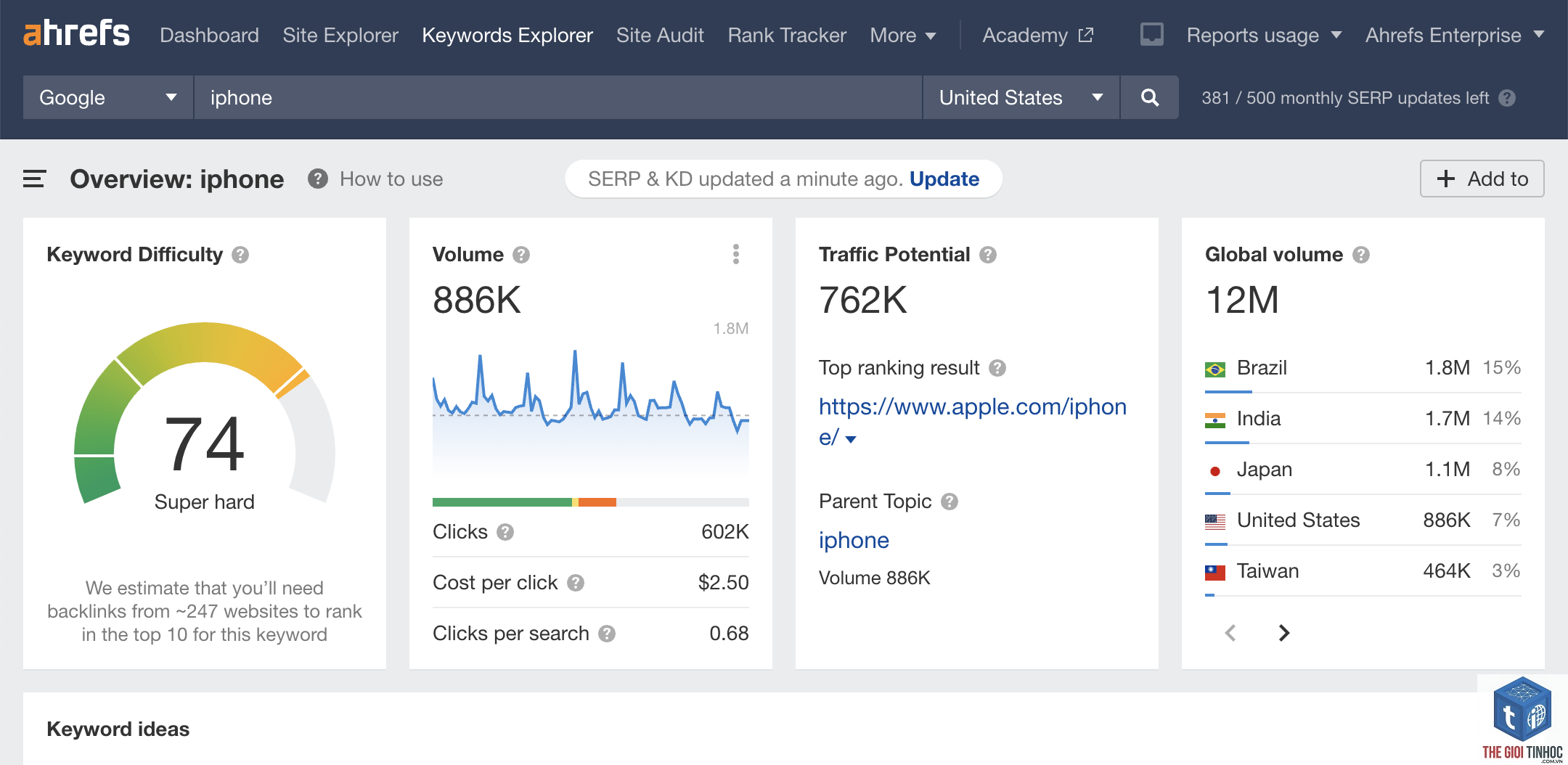1568x765 pixels.
Task: Open Academy link
Action: [x=1025, y=35]
